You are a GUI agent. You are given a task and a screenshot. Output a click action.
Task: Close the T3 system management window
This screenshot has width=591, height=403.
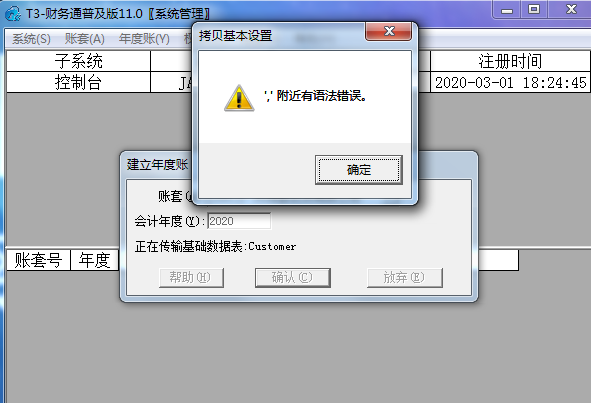click(x=570, y=9)
